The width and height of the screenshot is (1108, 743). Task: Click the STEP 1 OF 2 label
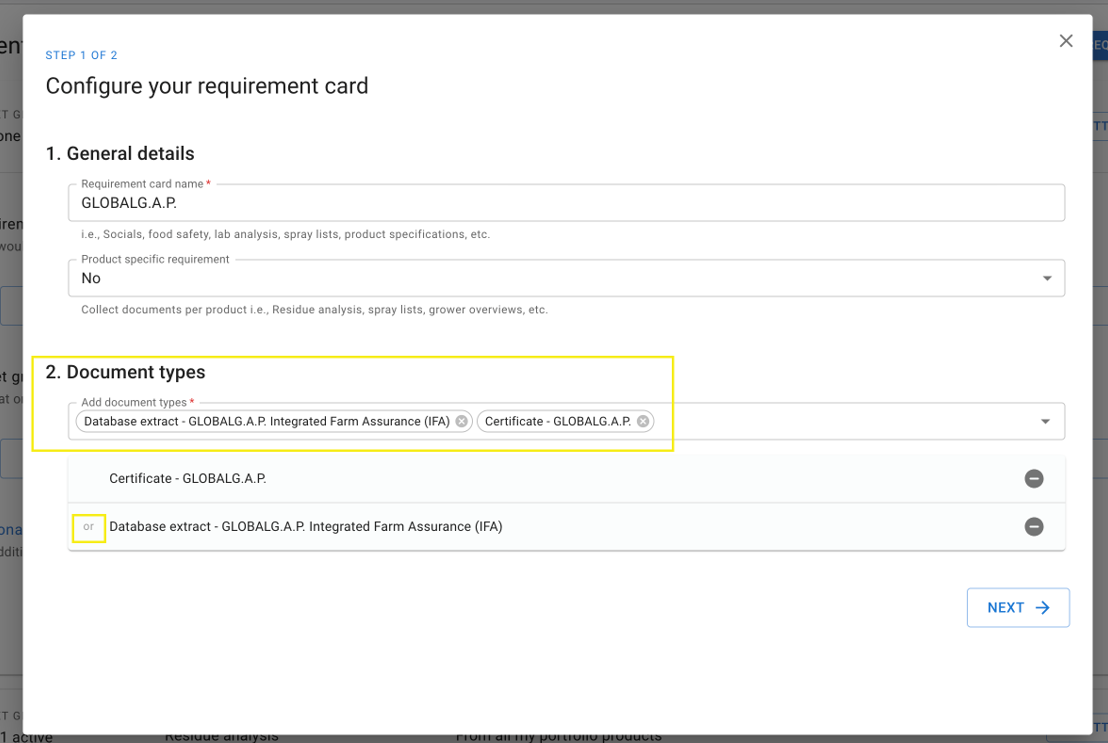[81, 55]
